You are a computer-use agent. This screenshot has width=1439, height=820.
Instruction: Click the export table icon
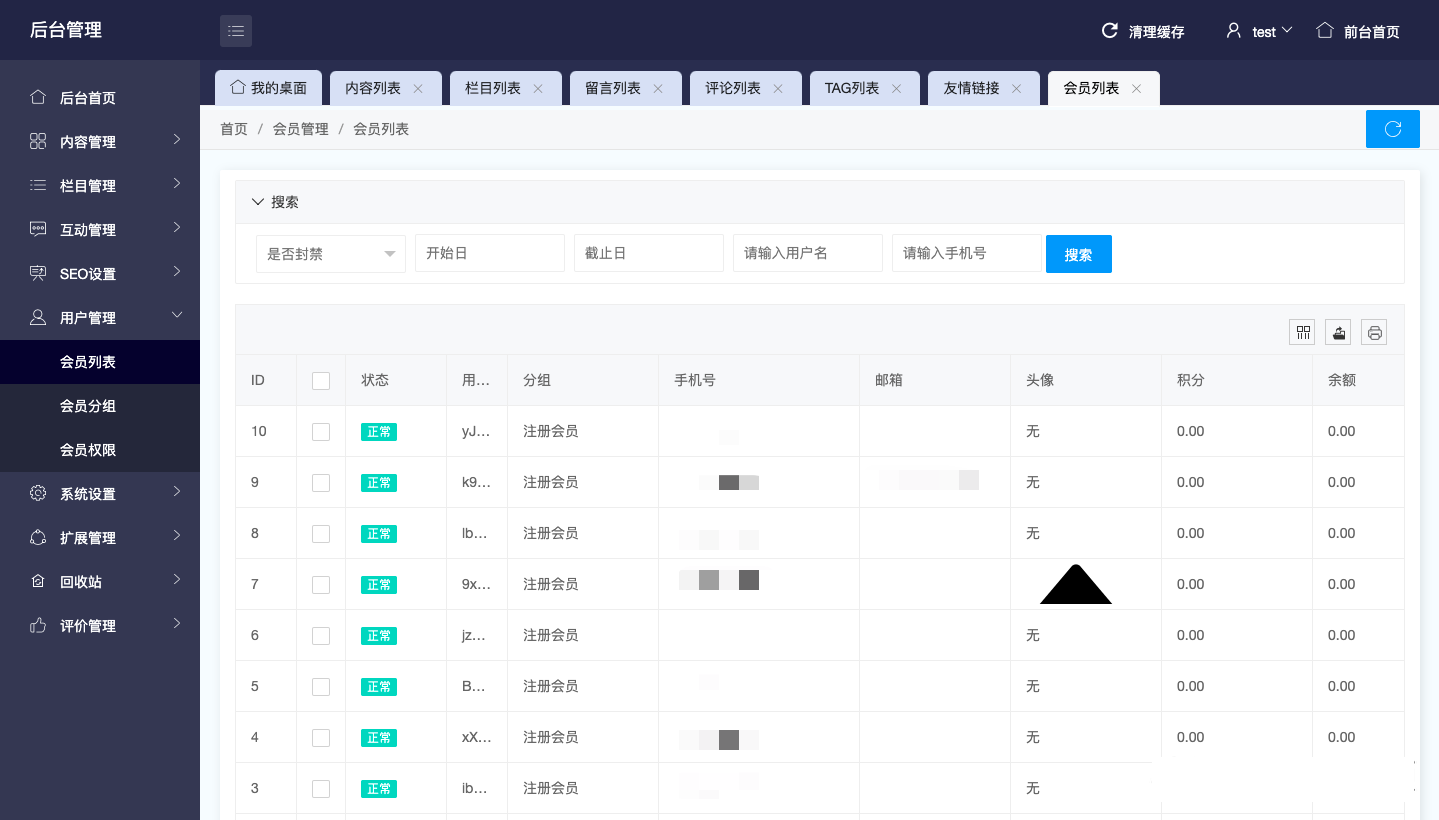(x=1338, y=333)
